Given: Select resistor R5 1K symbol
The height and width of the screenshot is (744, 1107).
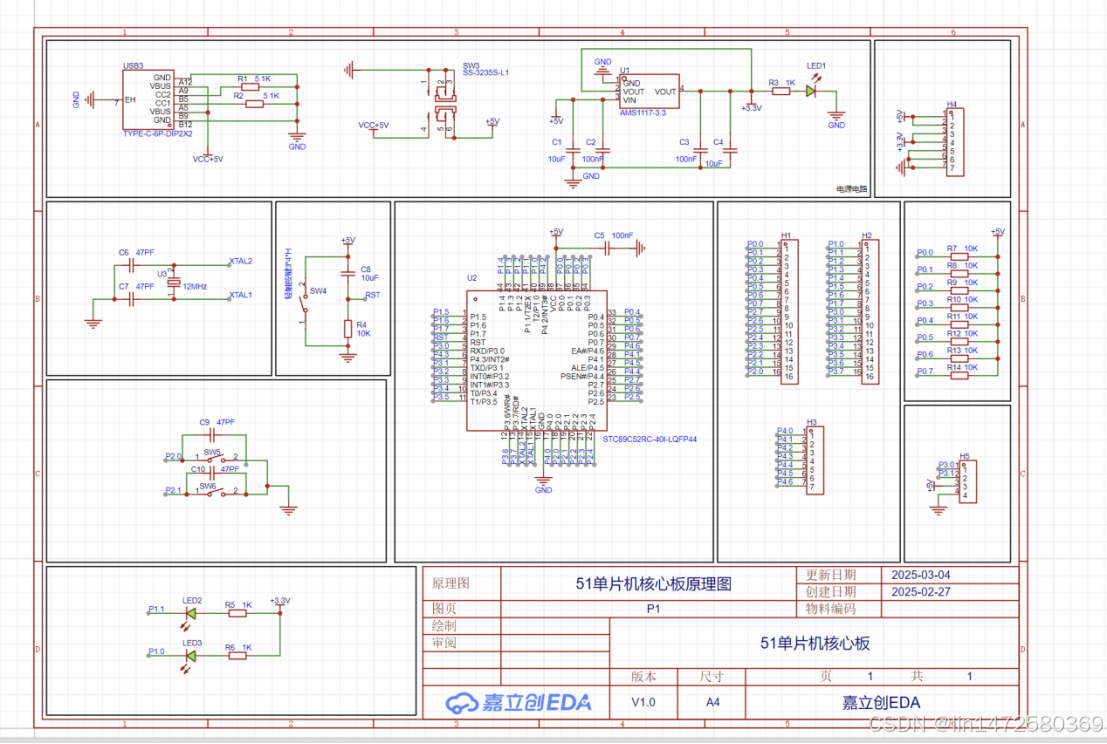Looking at the screenshot, I should (x=238, y=613).
